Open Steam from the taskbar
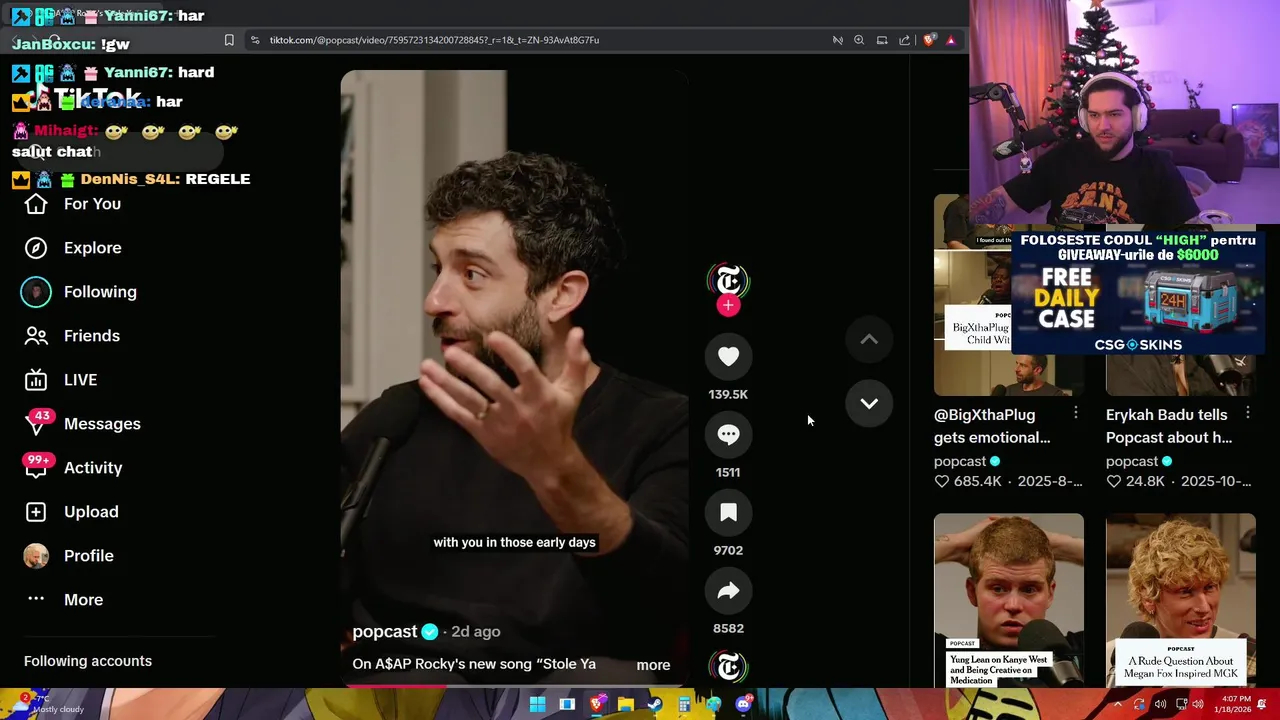The height and width of the screenshot is (720, 1280). [654, 704]
